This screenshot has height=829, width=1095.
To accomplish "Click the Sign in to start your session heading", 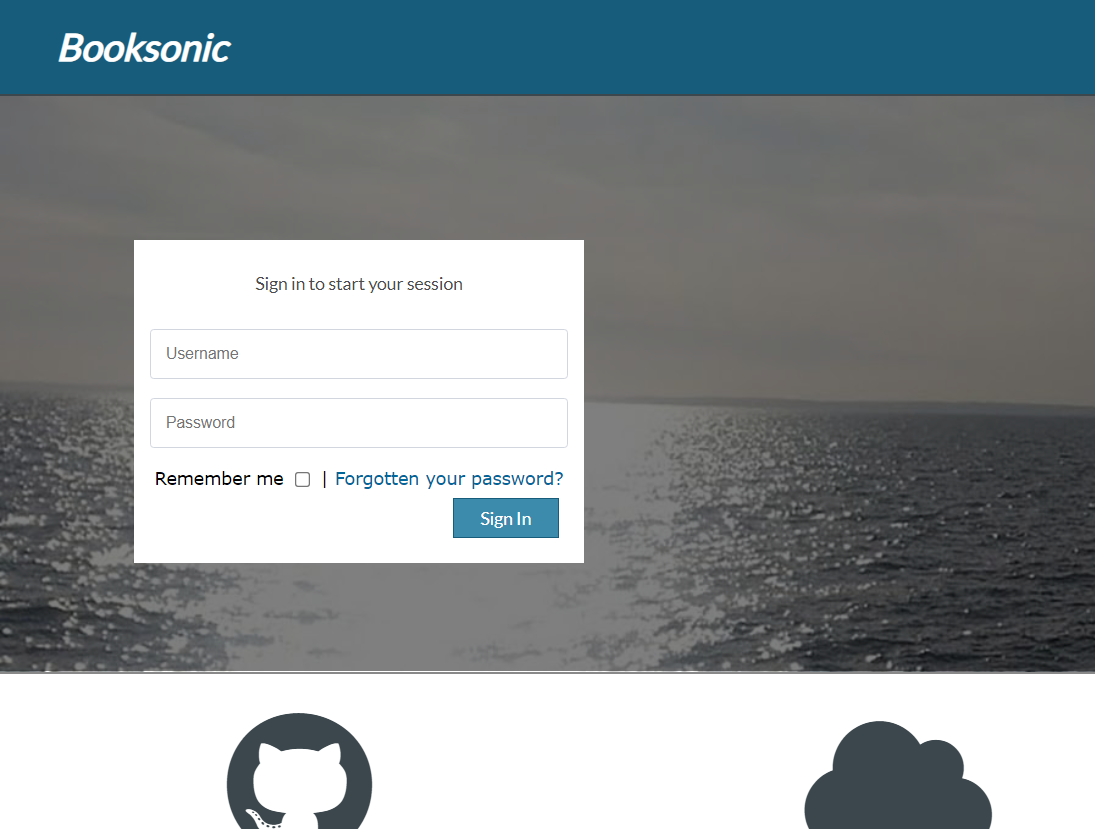I will tap(359, 284).
